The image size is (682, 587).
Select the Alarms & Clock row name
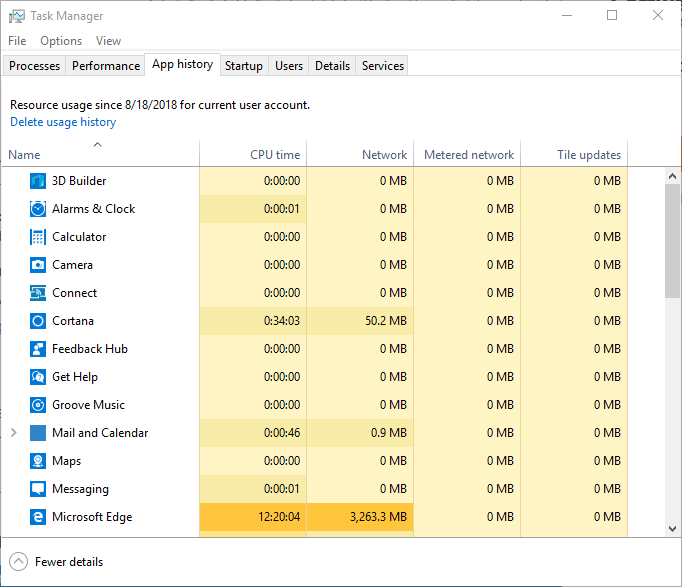(94, 209)
